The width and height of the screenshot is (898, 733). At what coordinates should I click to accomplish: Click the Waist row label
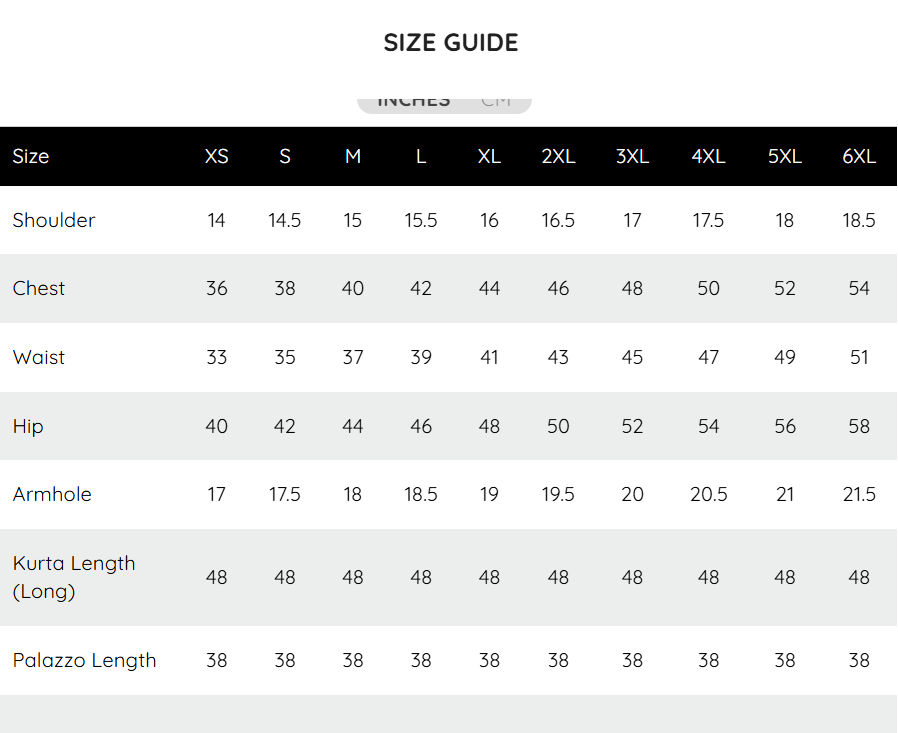pyautogui.click(x=39, y=358)
